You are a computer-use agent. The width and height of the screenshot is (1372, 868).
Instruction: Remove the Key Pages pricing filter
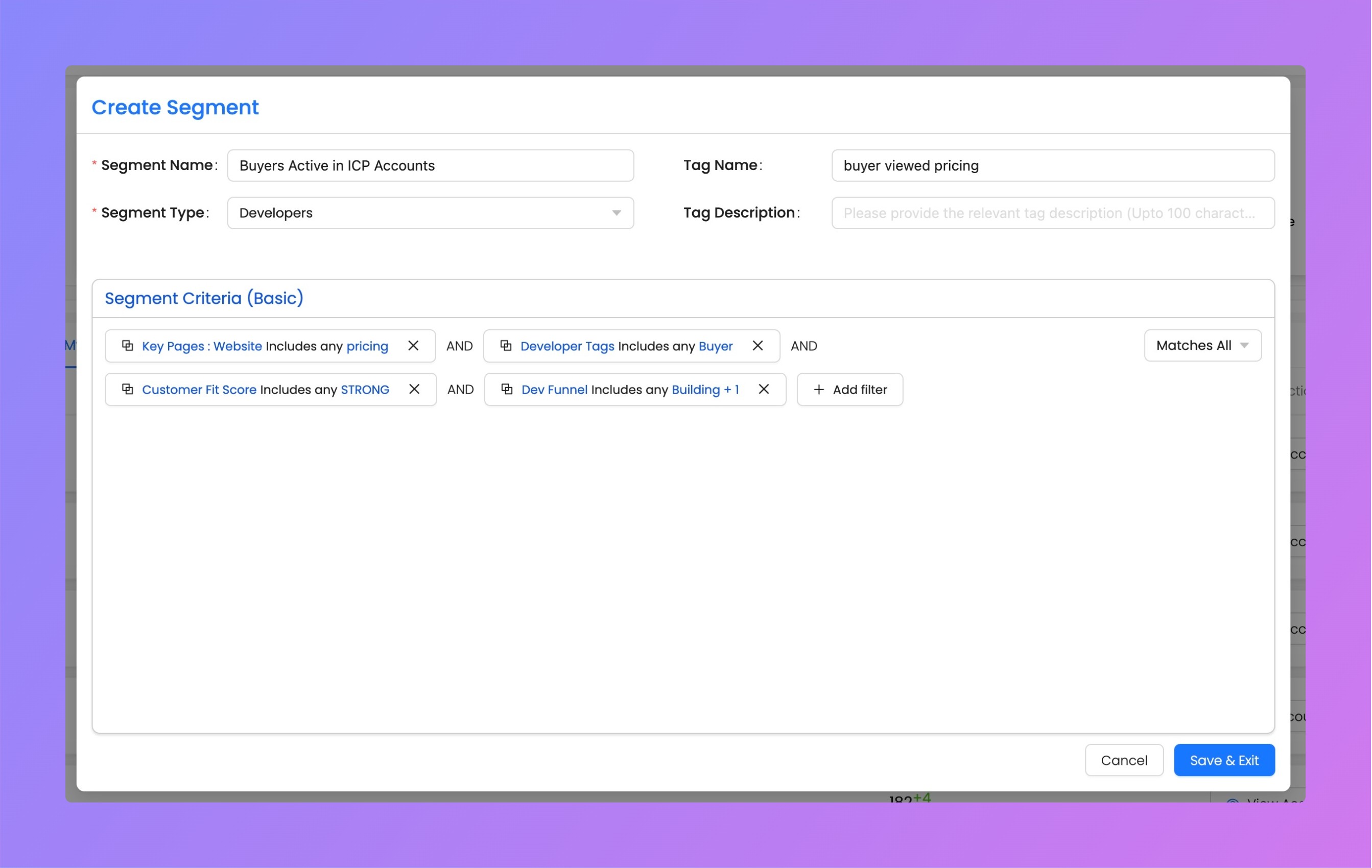(413, 346)
